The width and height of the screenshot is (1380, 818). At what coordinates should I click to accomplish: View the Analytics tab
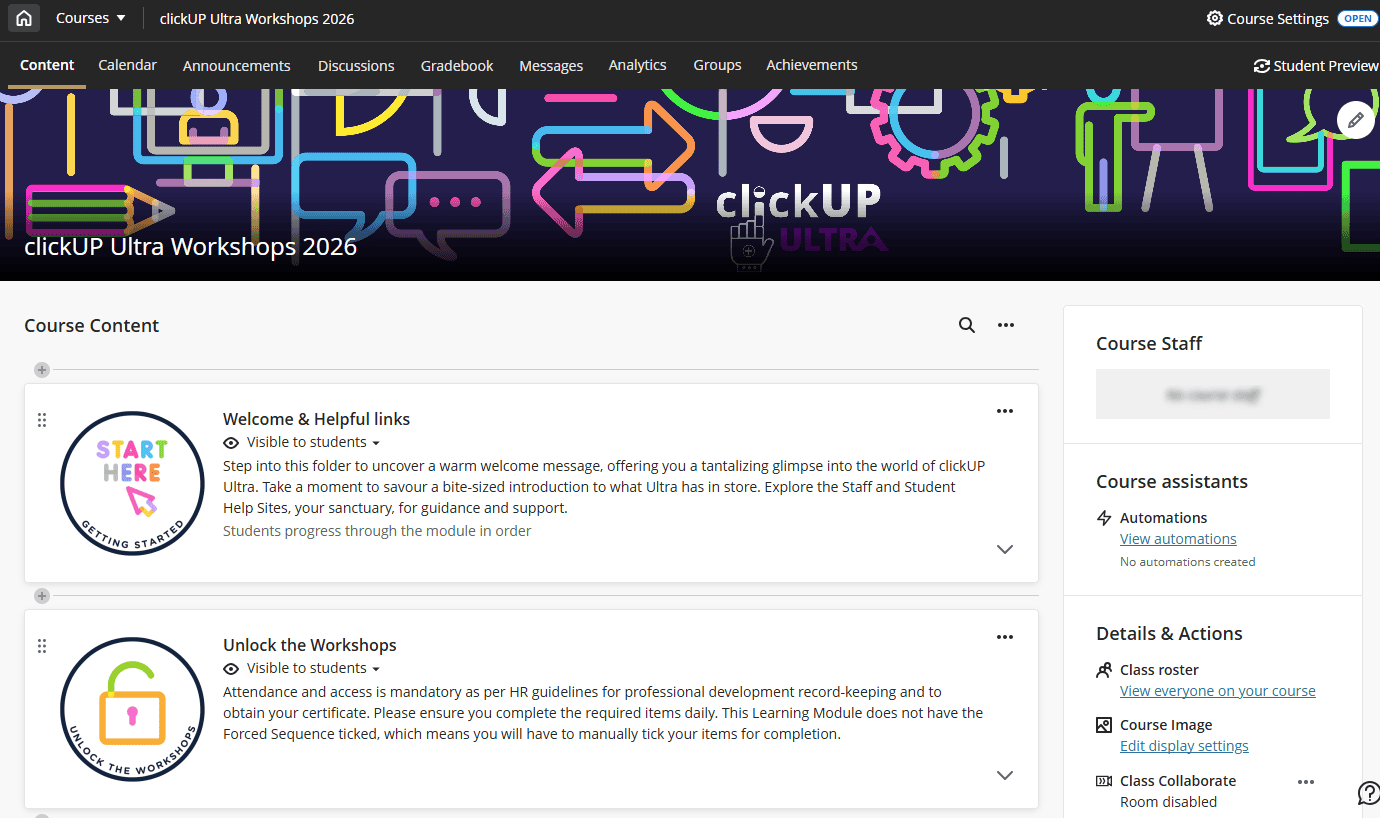(638, 65)
